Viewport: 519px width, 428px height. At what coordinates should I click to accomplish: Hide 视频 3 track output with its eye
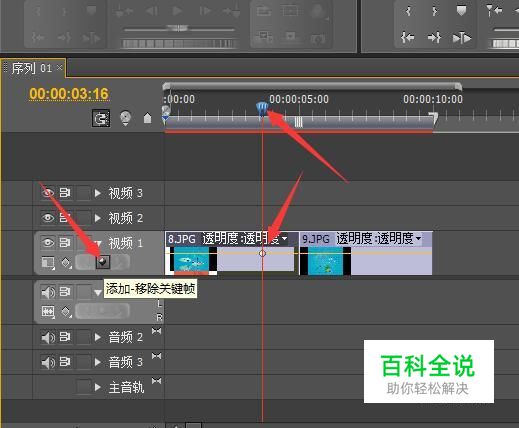pyautogui.click(x=48, y=193)
